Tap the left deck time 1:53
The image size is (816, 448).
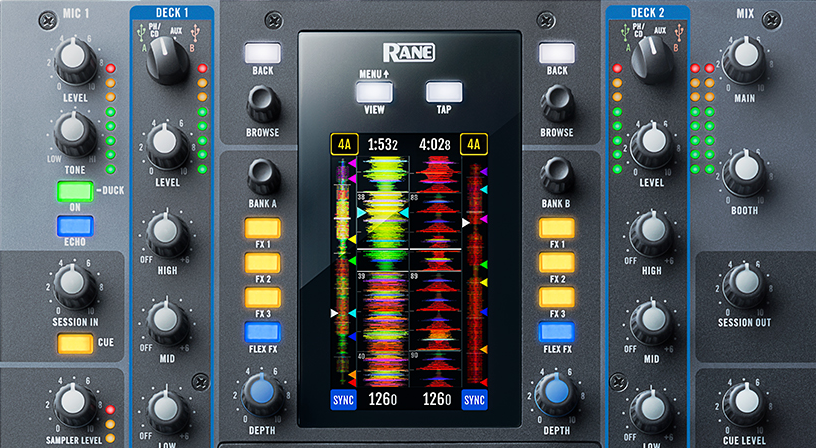tap(382, 145)
